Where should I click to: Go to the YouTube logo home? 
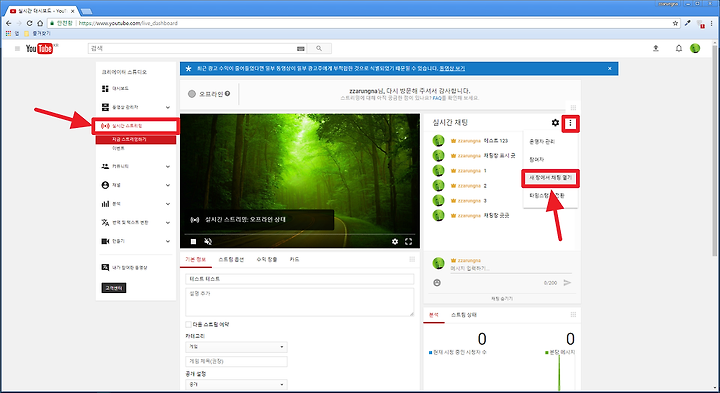tap(39, 48)
